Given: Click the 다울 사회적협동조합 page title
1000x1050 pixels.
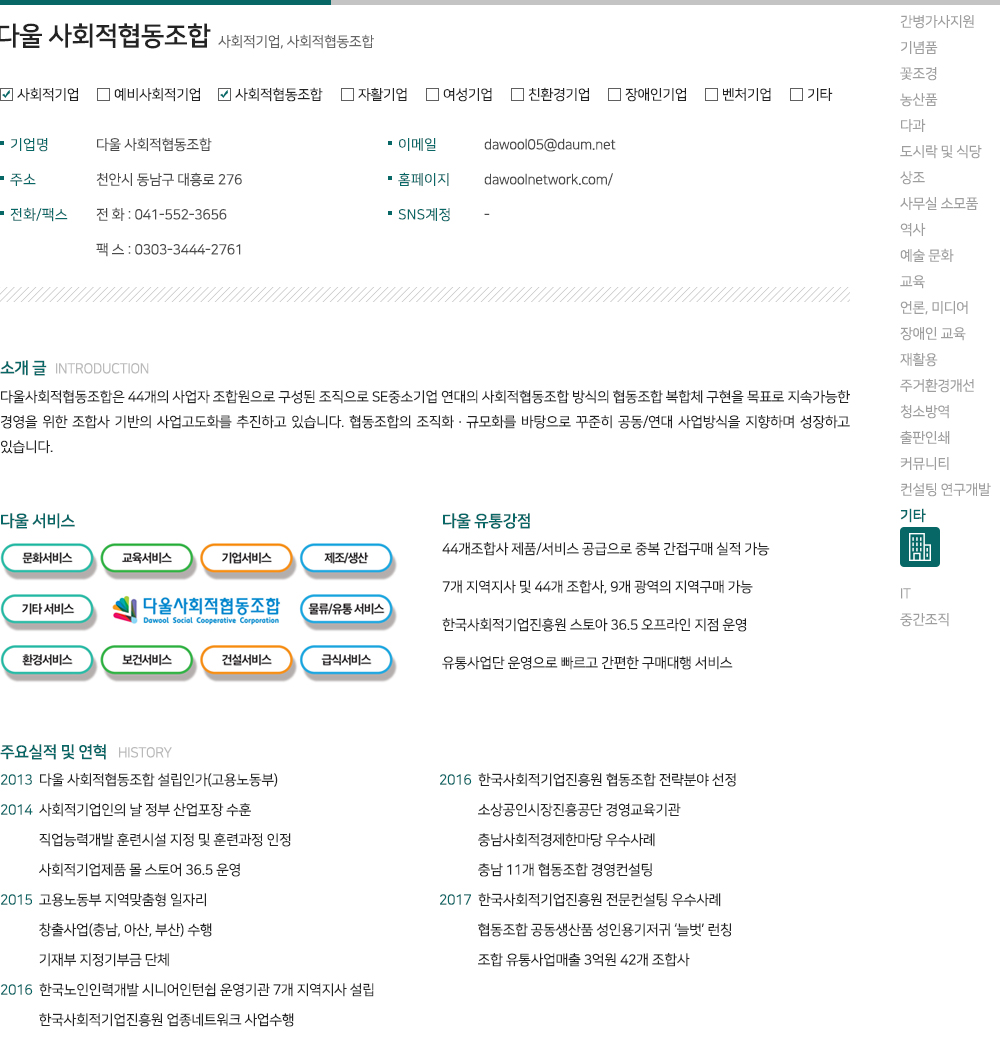Looking at the screenshot, I should pyautogui.click(x=104, y=36).
